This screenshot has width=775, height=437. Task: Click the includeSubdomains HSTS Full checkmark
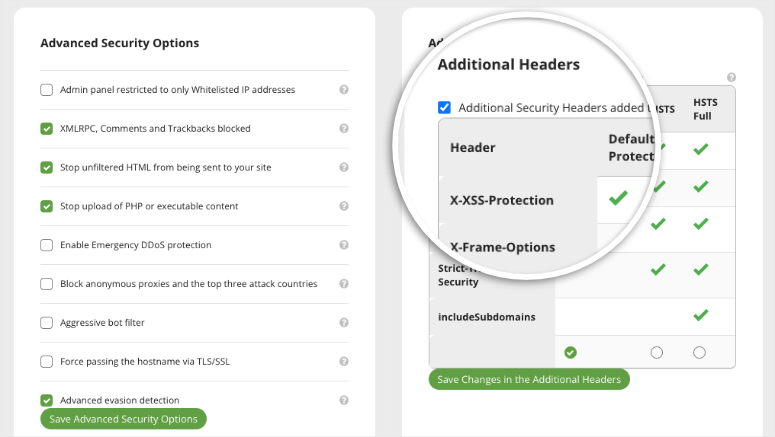(x=700, y=315)
